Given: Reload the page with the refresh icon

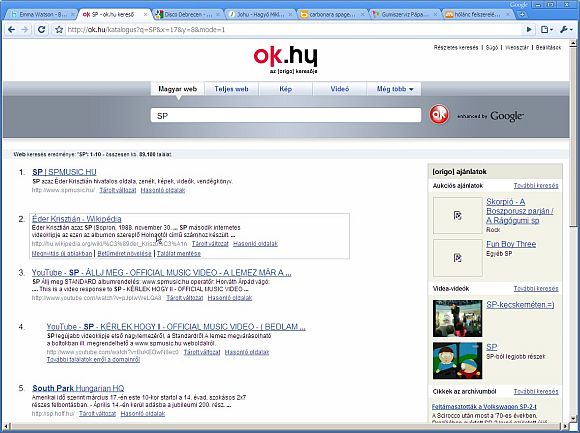Looking at the screenshot, I should [x=41, y=30].
